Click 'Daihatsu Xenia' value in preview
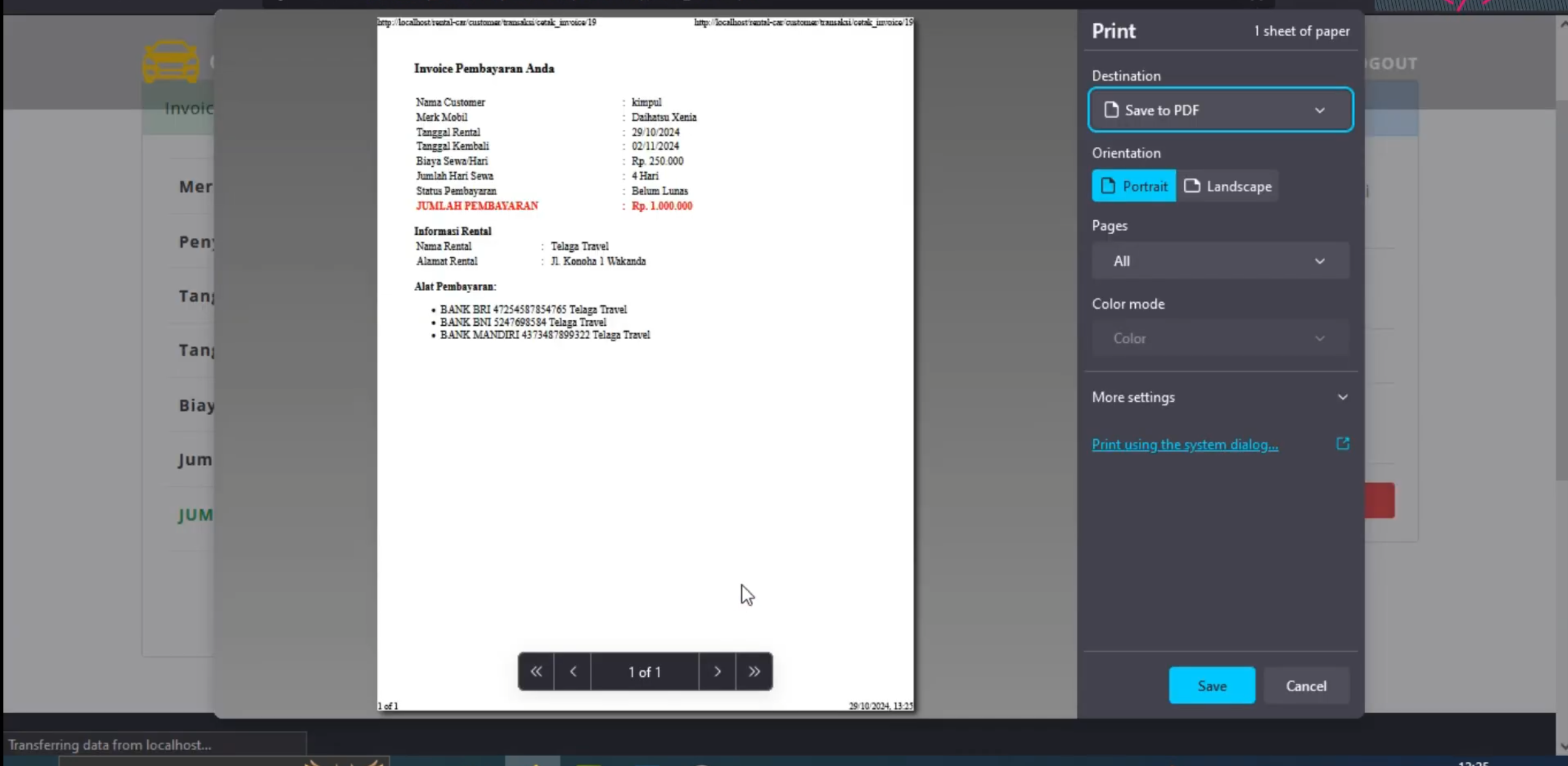 (664, 117)
